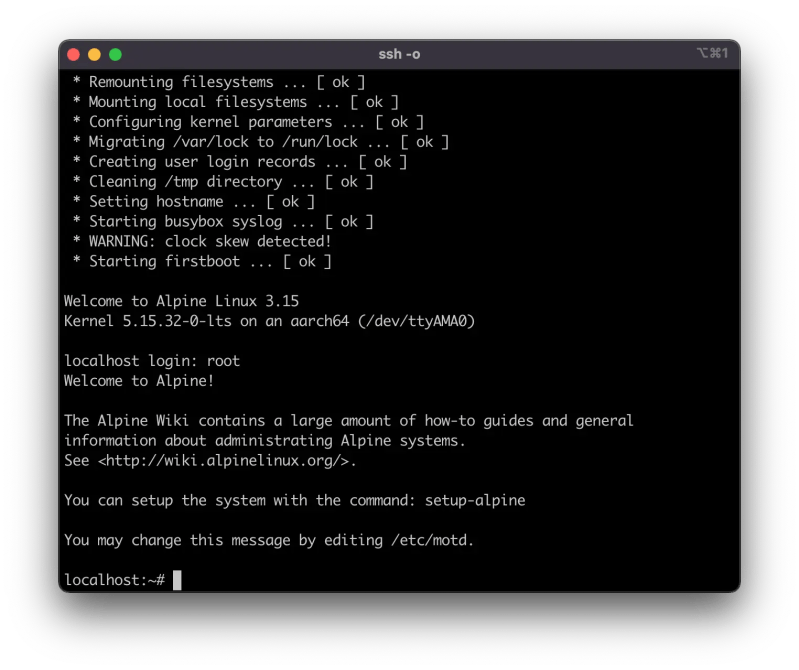Click the 'Starting busybox syslog' line
799x670 pixels.
tap(223, 221)
